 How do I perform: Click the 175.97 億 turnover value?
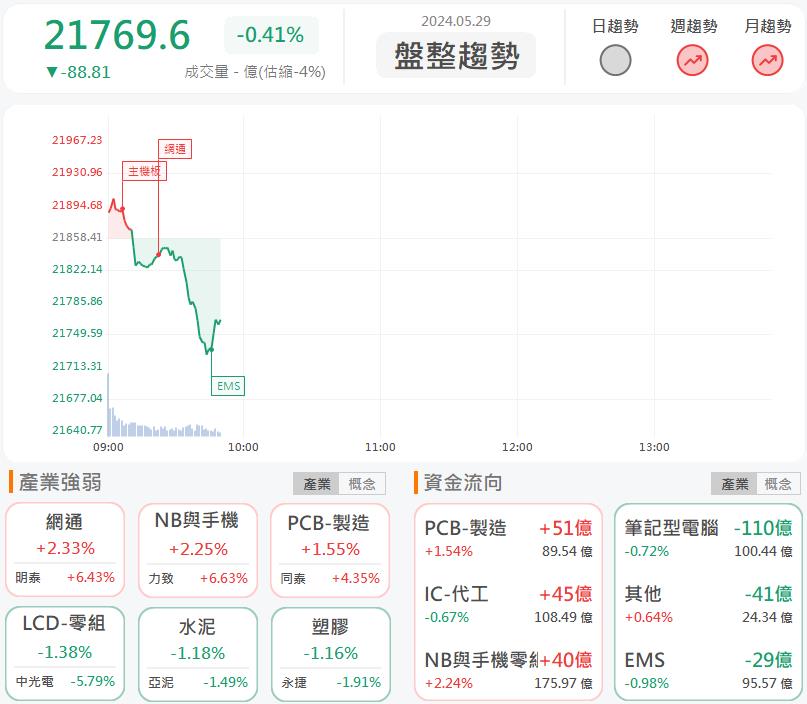coord(564,683)
